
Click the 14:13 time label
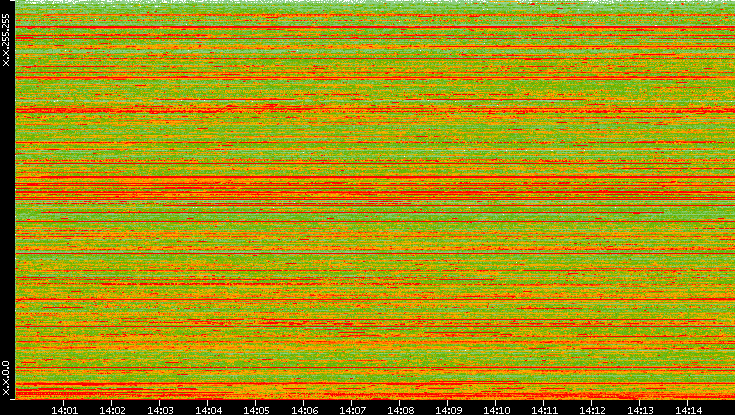point(640,409)
